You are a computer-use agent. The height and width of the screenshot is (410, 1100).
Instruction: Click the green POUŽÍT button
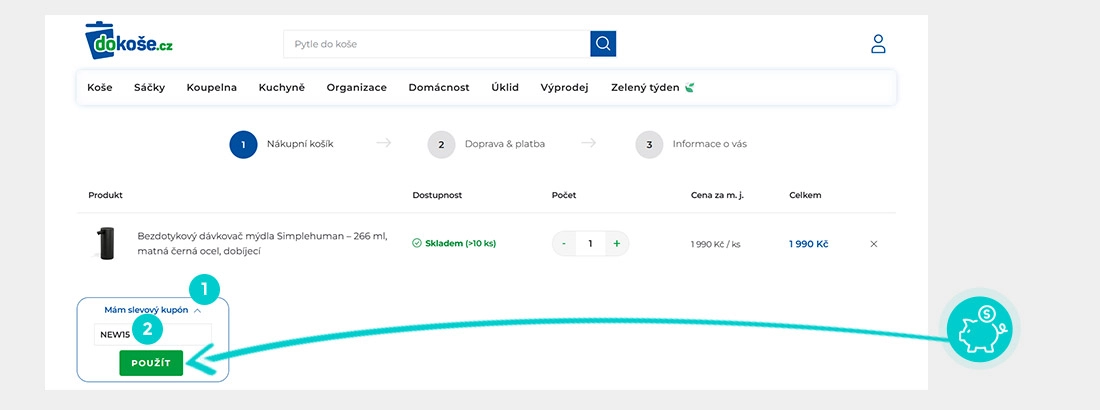[151, 363]
